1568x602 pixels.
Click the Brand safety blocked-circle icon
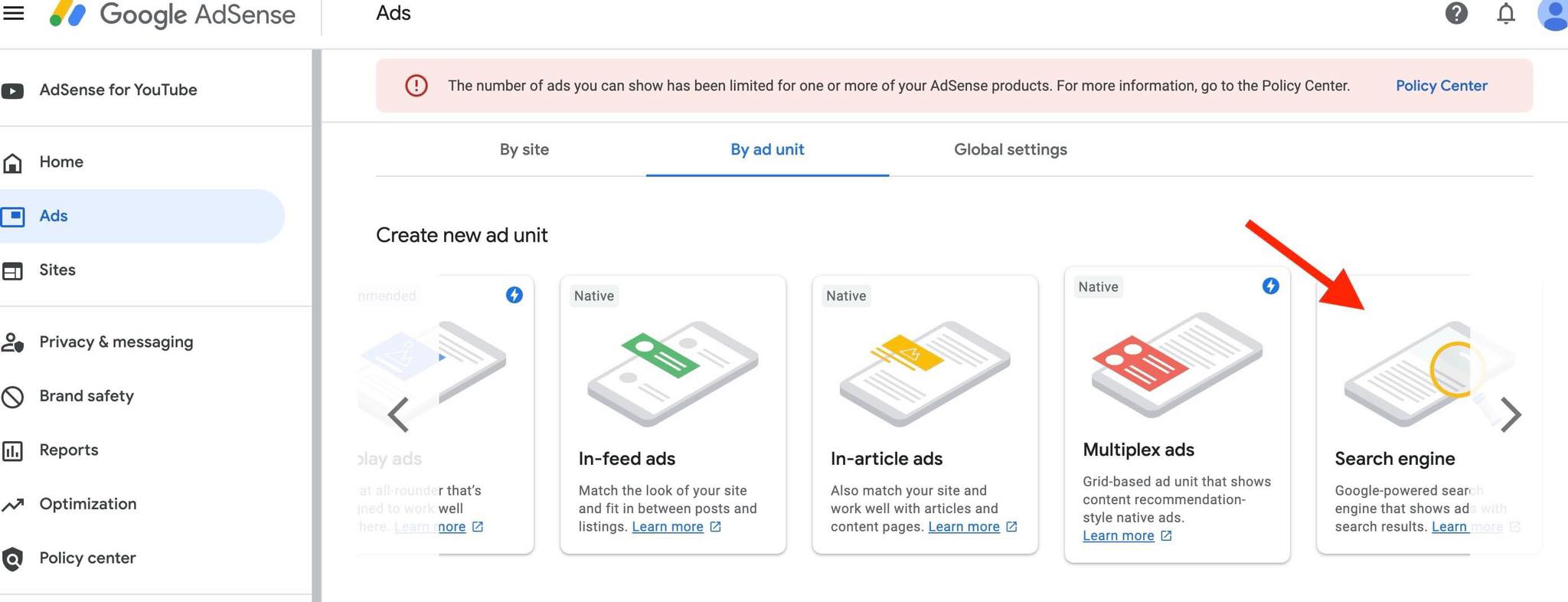[12, 397]
